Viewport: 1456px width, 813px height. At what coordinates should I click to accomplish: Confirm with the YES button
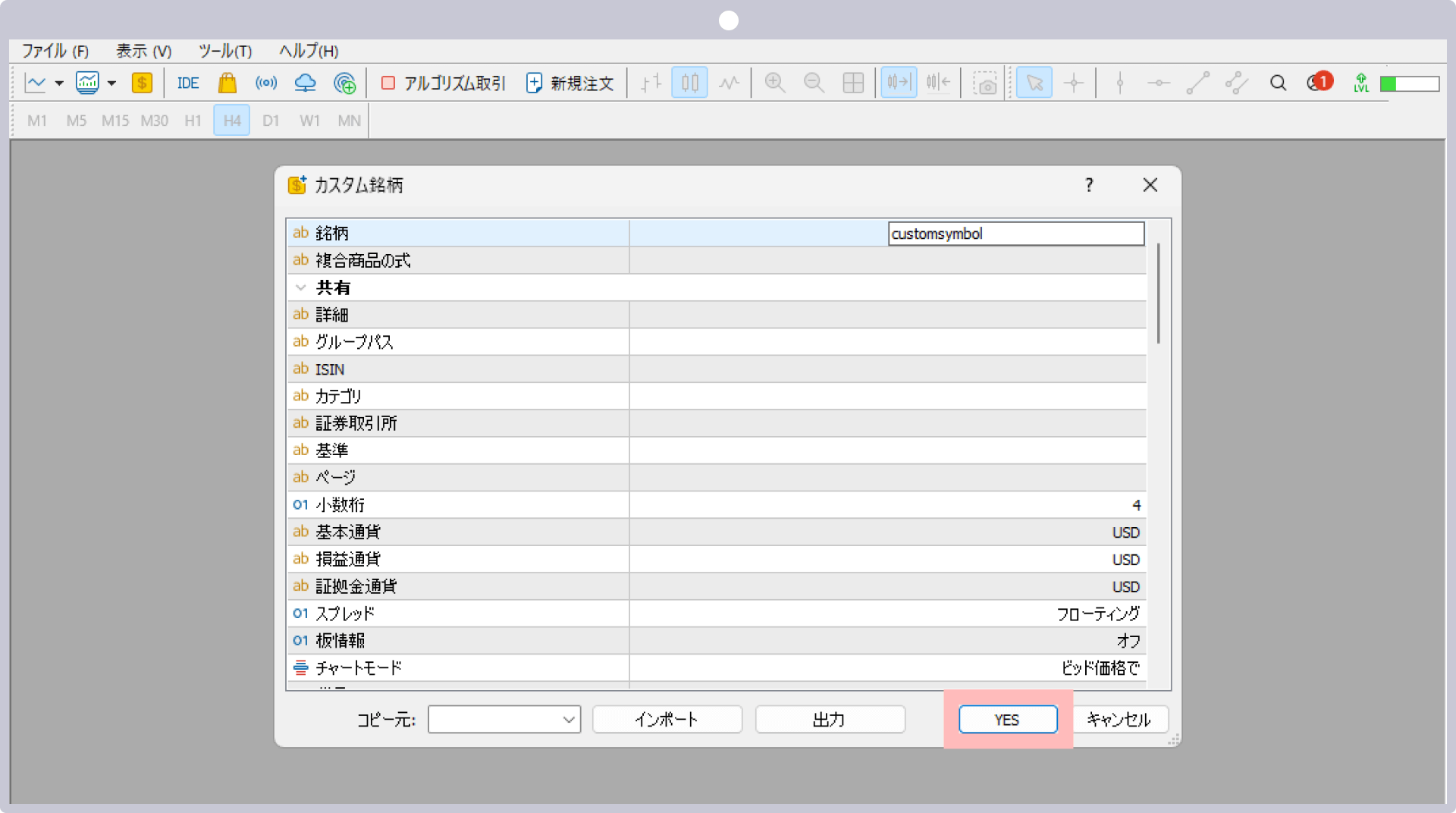tap(1008, 719)
